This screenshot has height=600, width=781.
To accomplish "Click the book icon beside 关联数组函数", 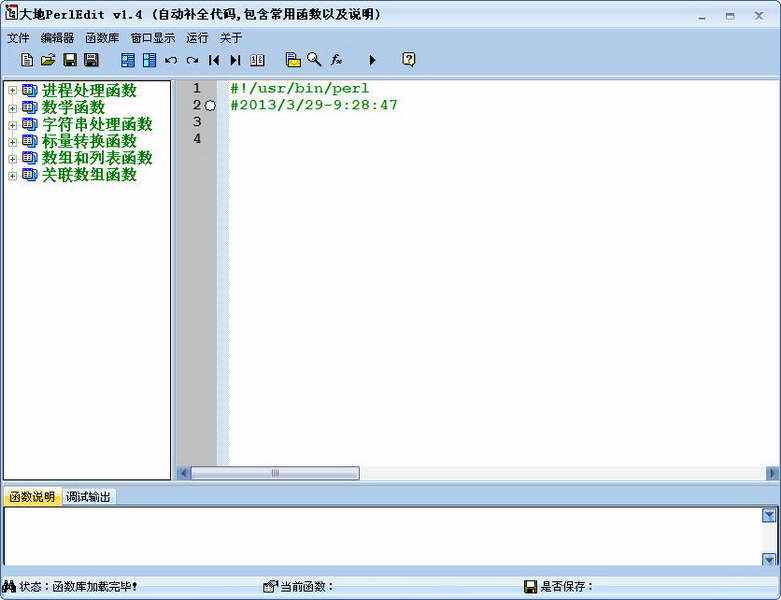I will [x=29, y=174].
